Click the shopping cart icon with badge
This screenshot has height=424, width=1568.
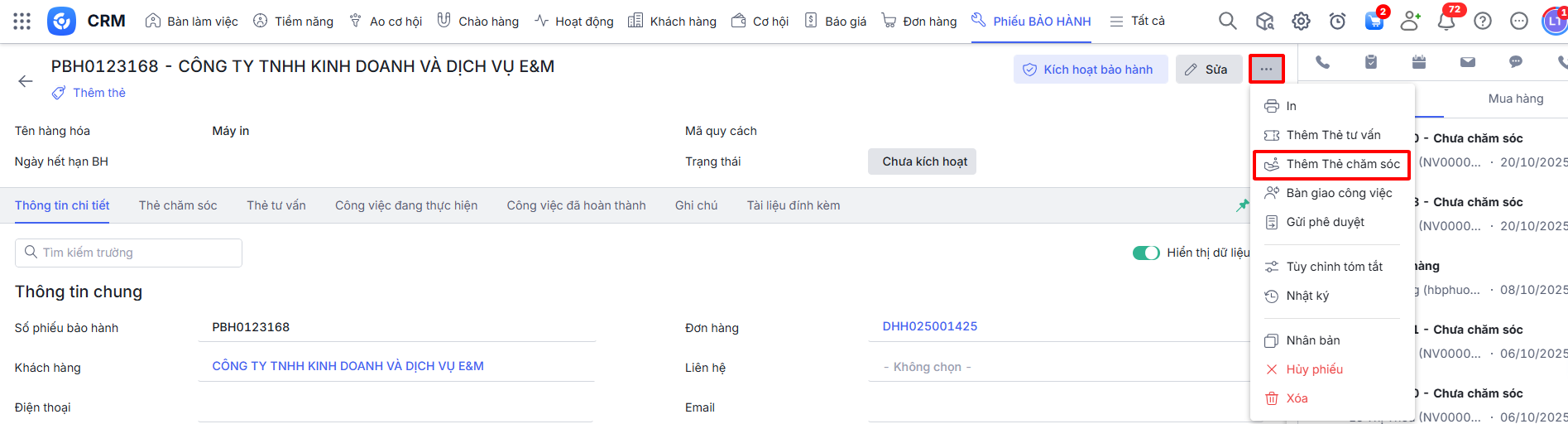tap(1374, 22)
